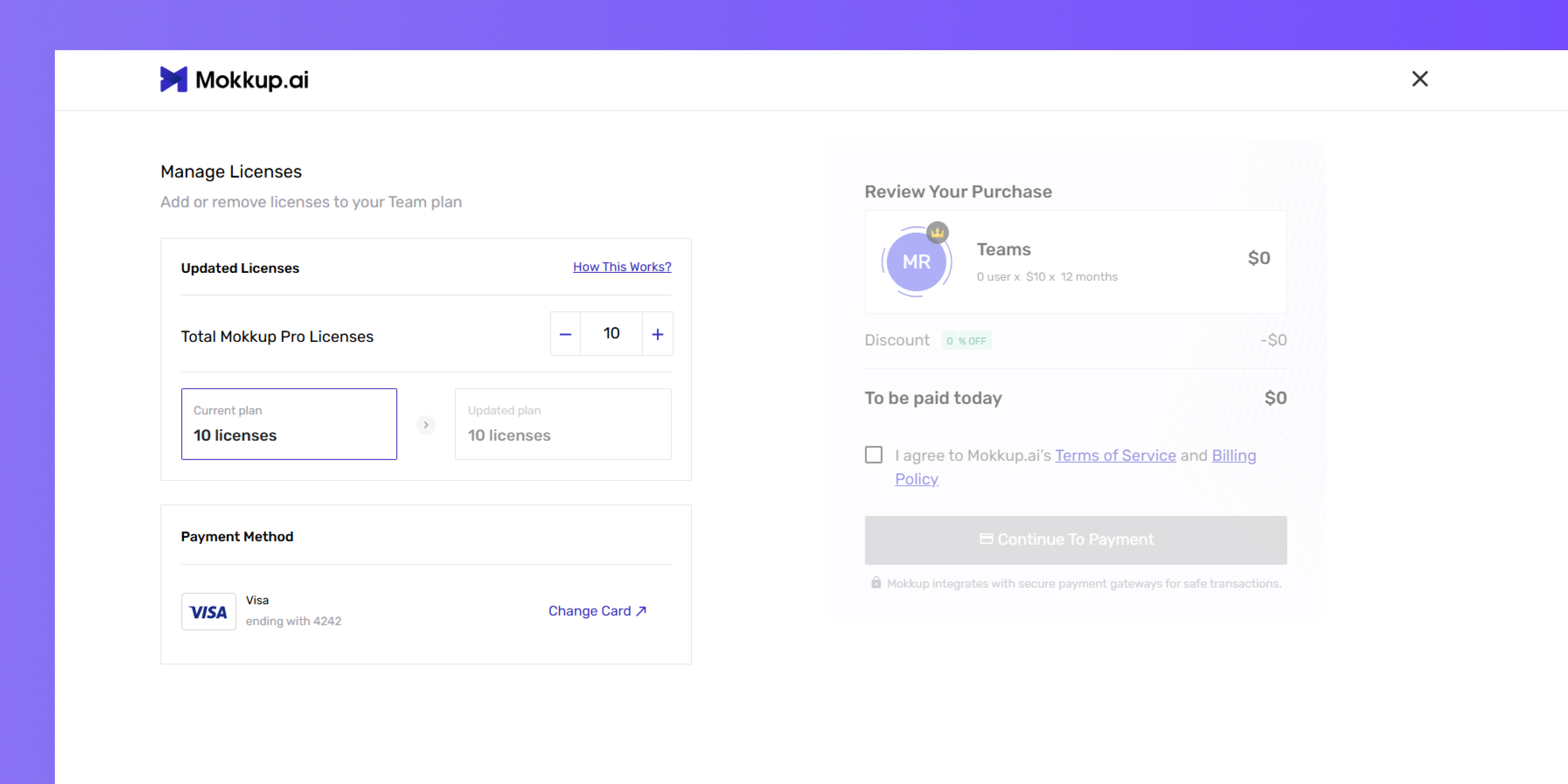Click the chevron arrow between plan cards
The width and height of the screenshot is (1568, 784).
point(426,424)
